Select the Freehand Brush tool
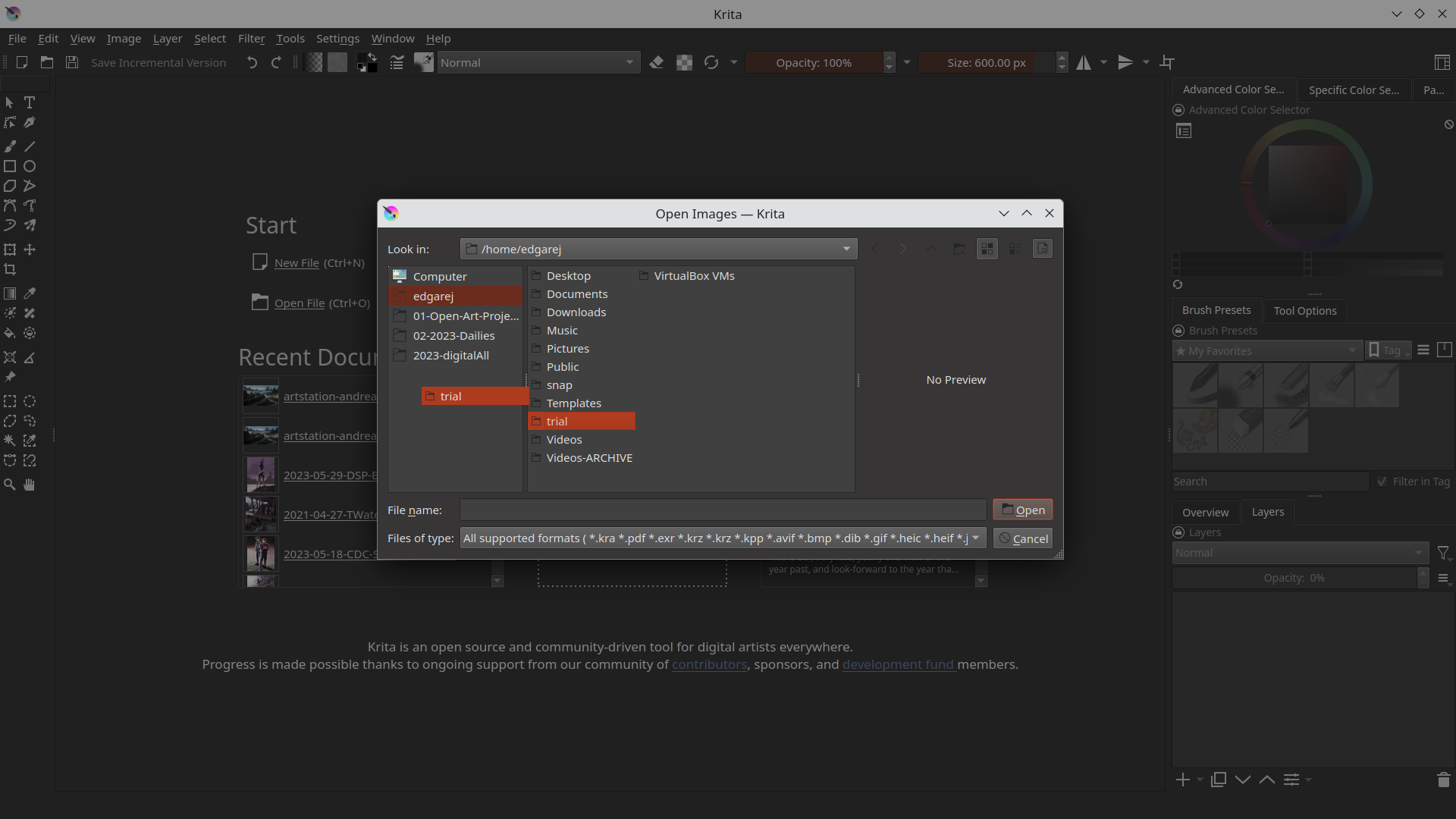 pos(10,146)
